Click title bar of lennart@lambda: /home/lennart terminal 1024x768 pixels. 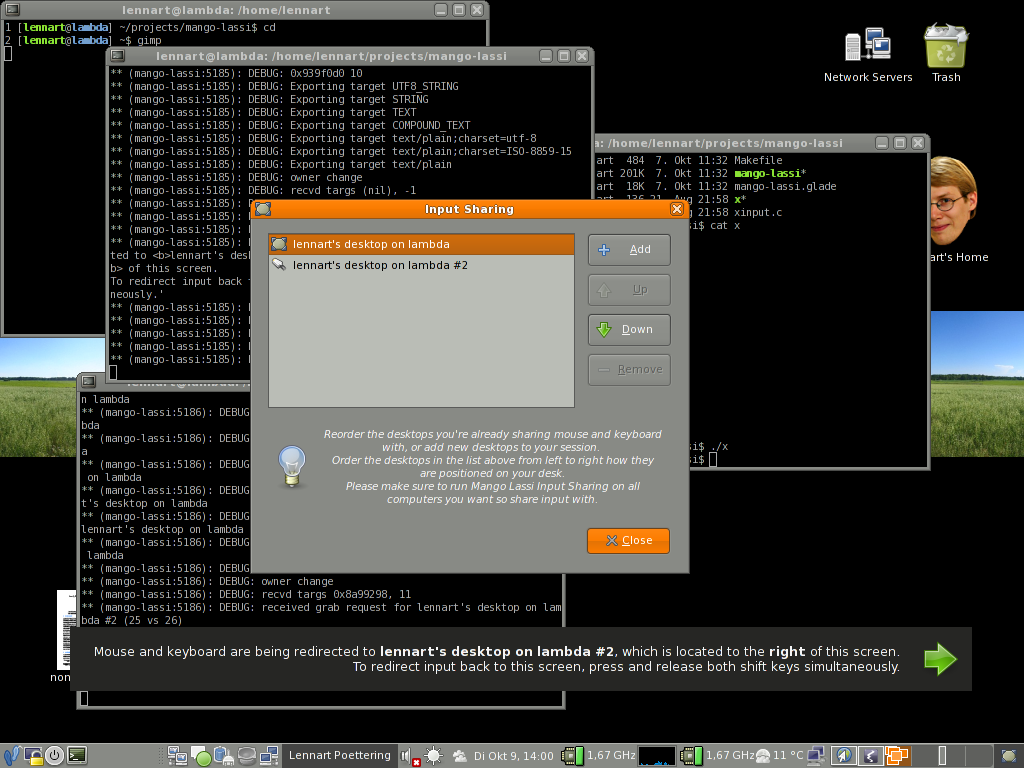(226, 10)
